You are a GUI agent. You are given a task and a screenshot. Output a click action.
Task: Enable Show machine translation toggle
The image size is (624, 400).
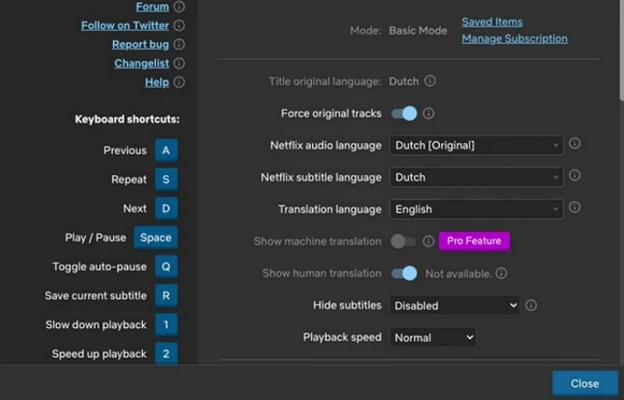pyautogui.click(x=403, y=241)
